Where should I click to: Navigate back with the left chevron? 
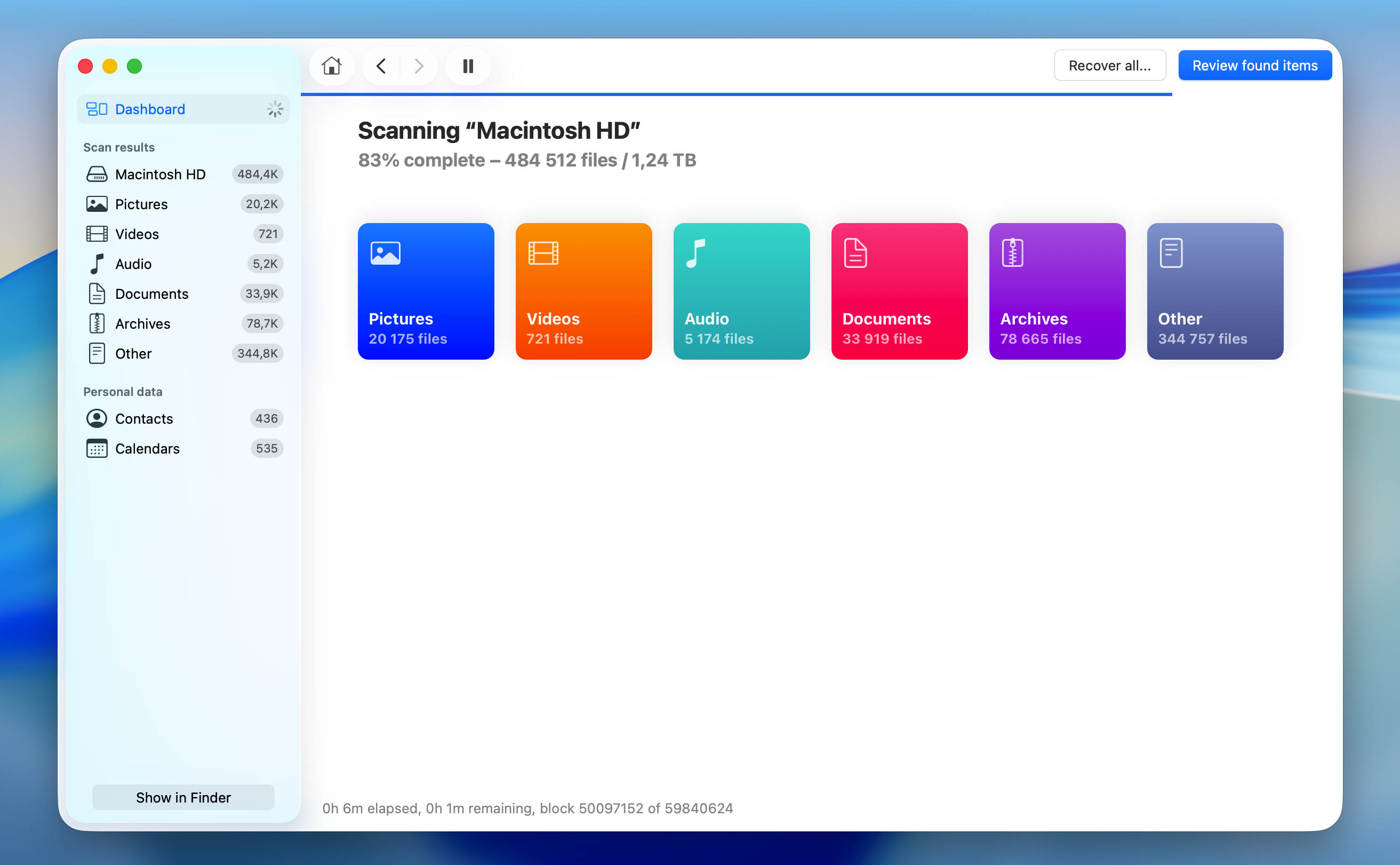[381, 66]
